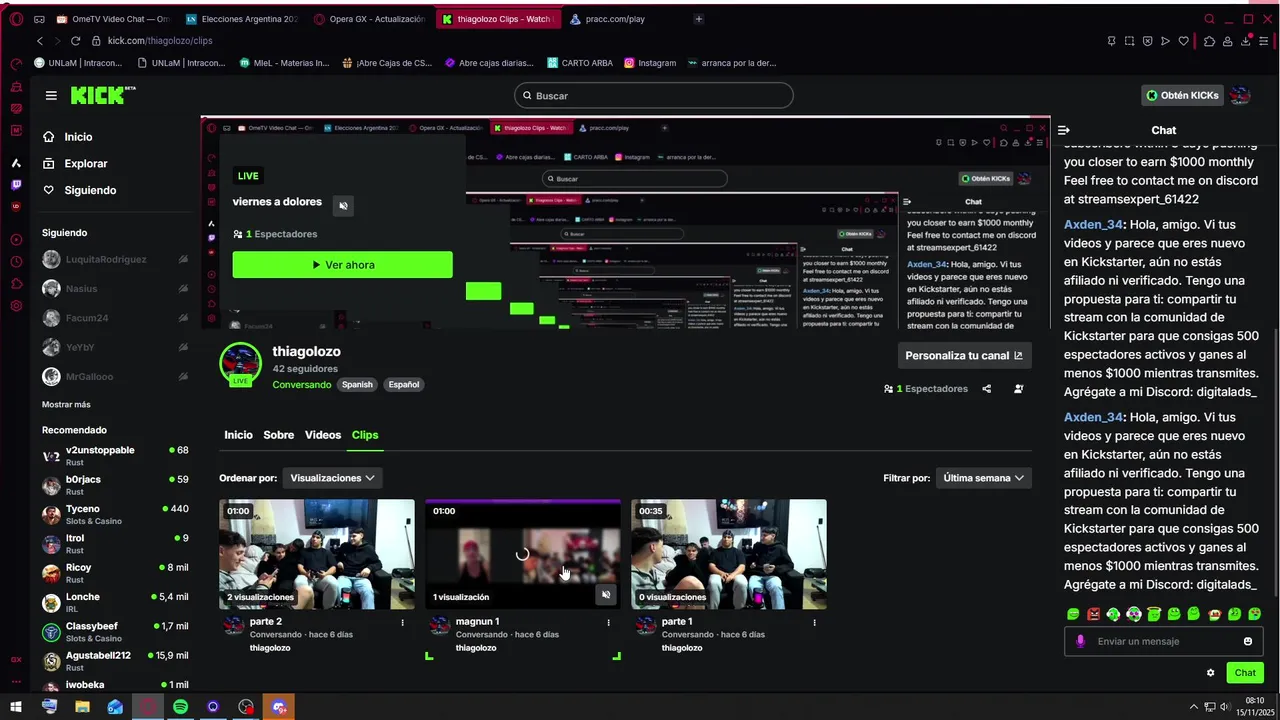
Task: Click the Enviar un mensaje field
Action: [1165, 642]
